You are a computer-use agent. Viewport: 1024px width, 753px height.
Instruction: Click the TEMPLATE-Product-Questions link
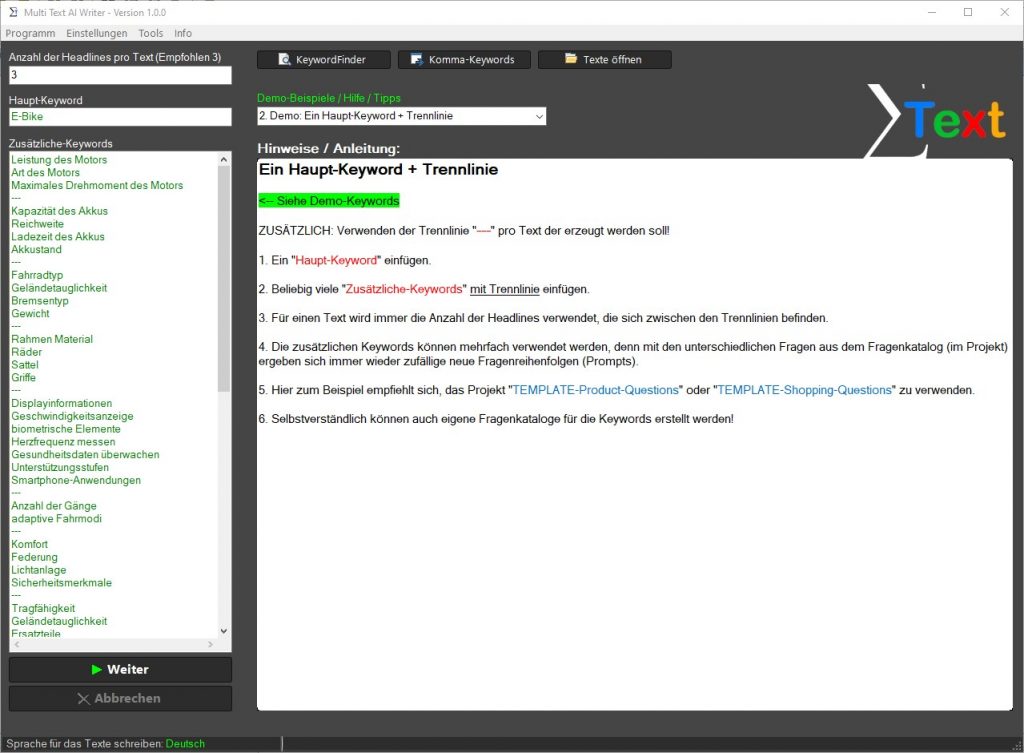(x=595, y=390)
